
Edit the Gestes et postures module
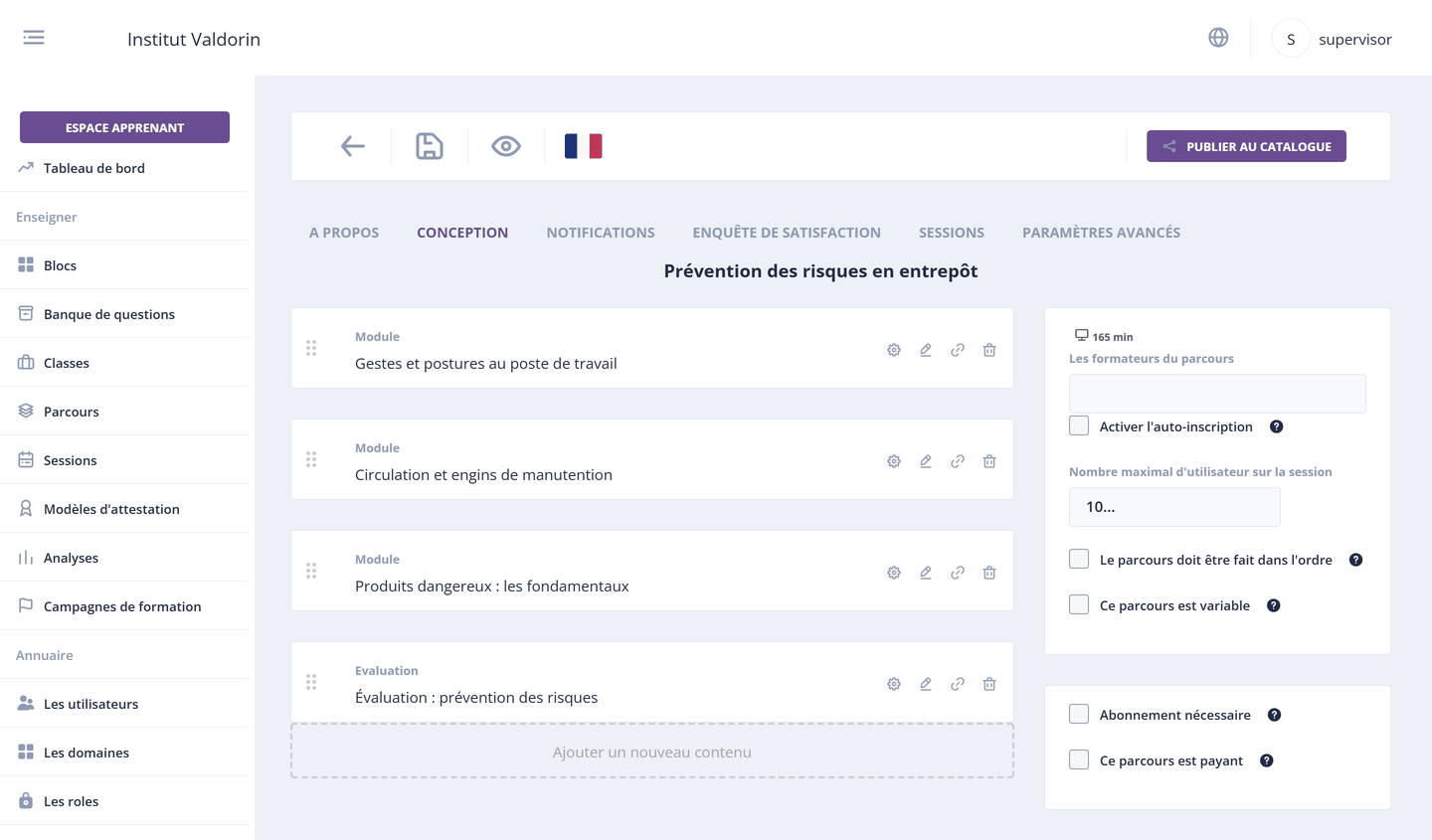926,350
